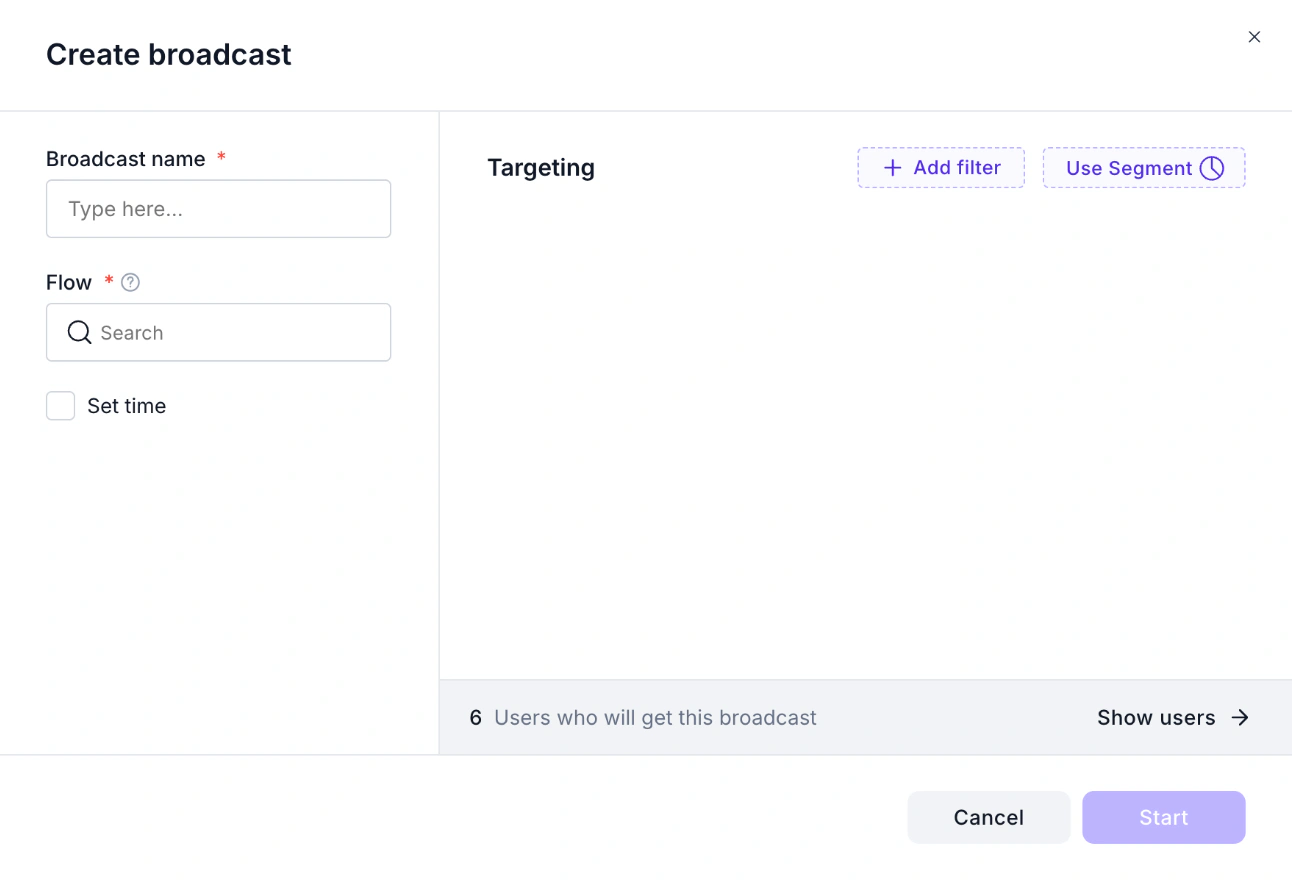The height and width of the screenshot is (884, 1292).
Task: Open the Flow search box
Action: pos(218,332)
